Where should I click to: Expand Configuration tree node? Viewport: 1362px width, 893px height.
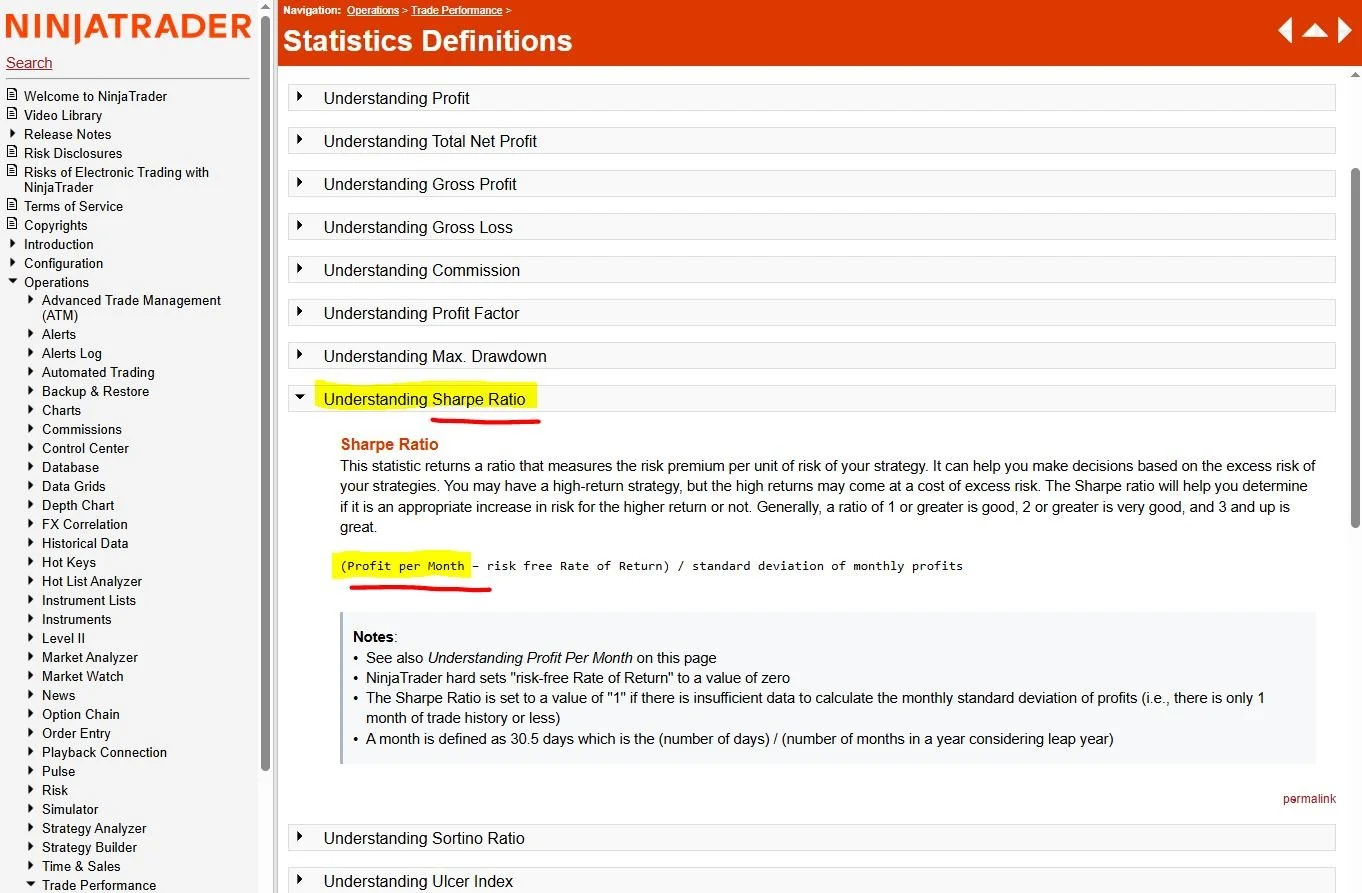[12, 262]
